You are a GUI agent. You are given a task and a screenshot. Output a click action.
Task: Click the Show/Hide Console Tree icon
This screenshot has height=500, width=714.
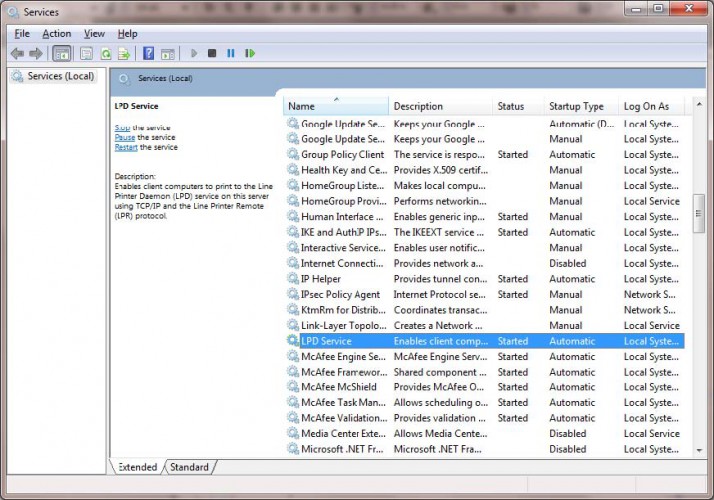61,54
